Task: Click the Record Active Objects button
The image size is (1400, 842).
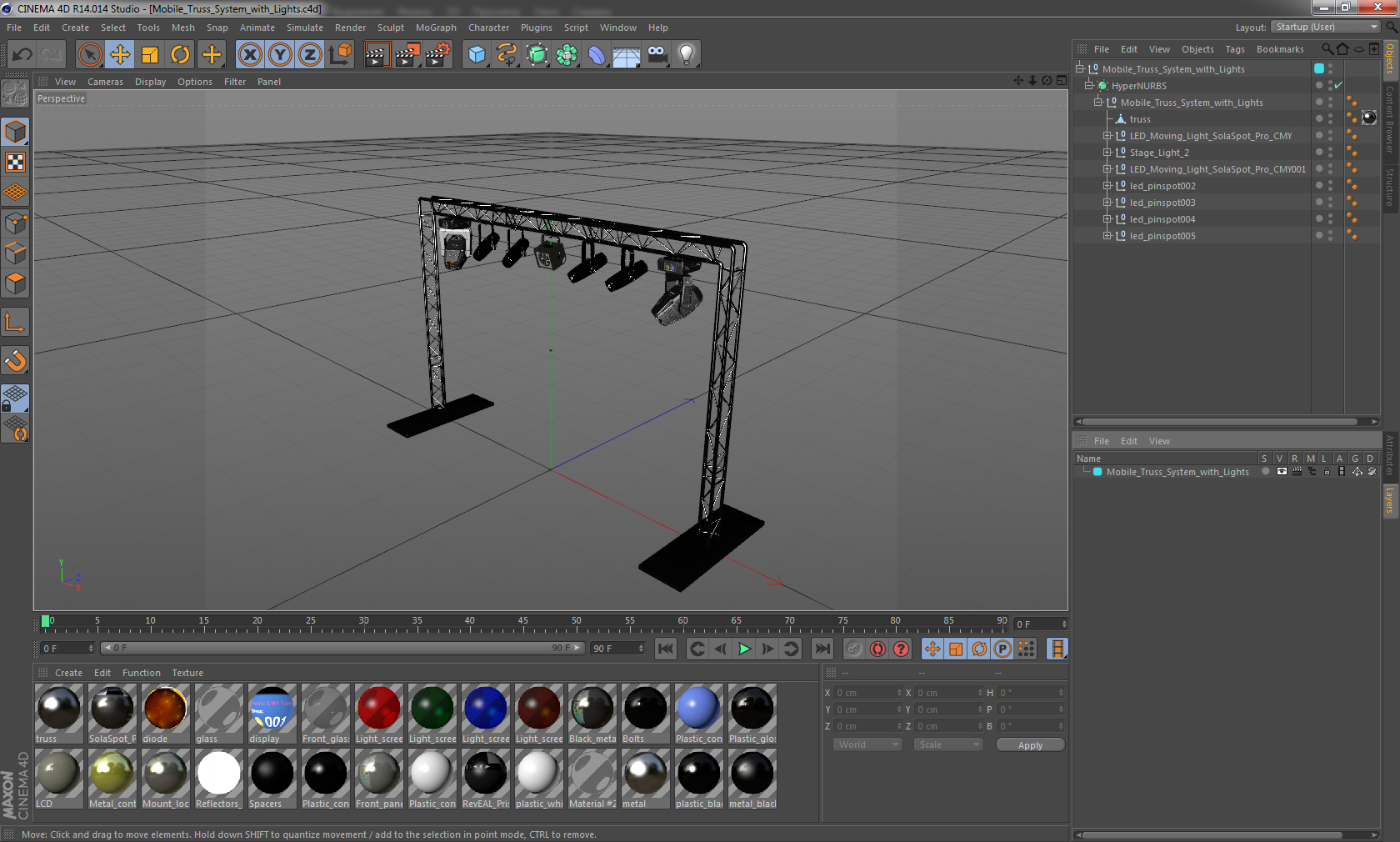Action: tap(854, 649)
